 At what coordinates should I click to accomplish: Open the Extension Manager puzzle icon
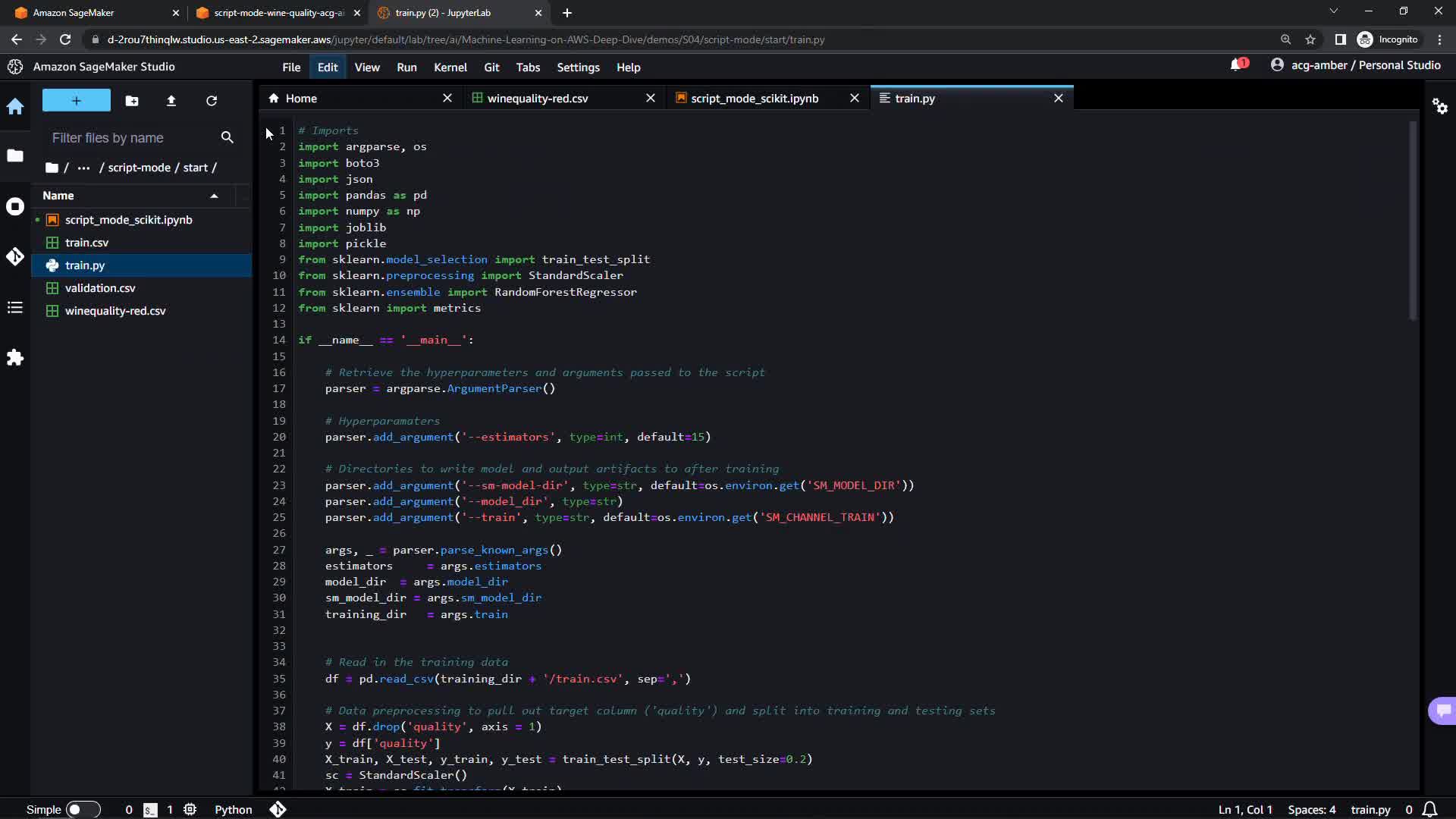tap(15, 357)
